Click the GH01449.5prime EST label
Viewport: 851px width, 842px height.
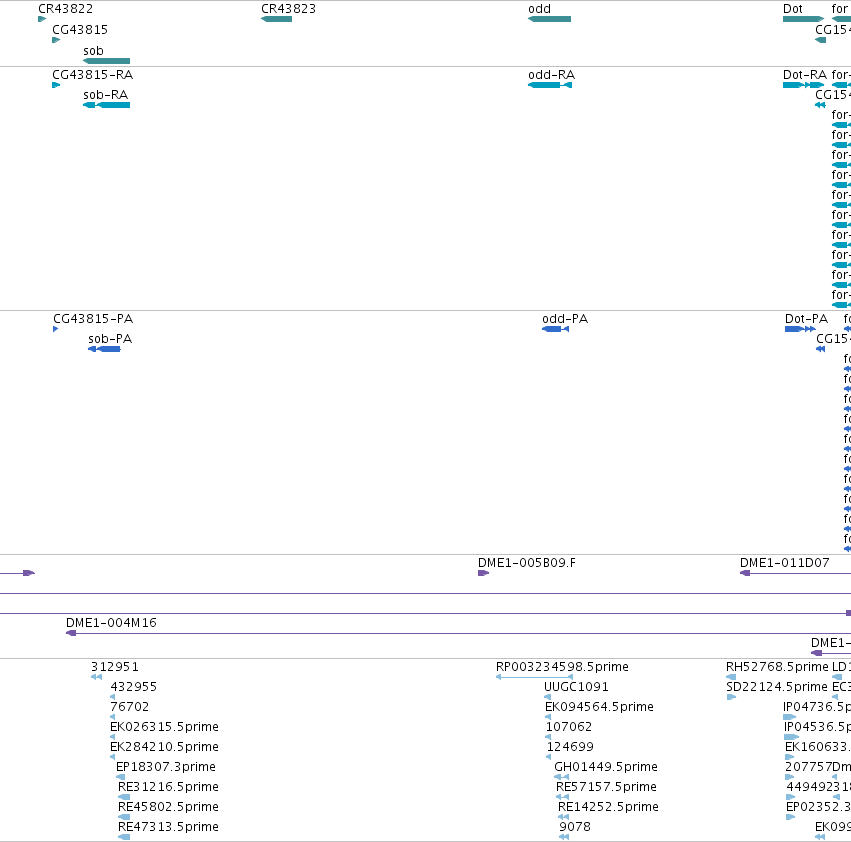tap(606, 767)
